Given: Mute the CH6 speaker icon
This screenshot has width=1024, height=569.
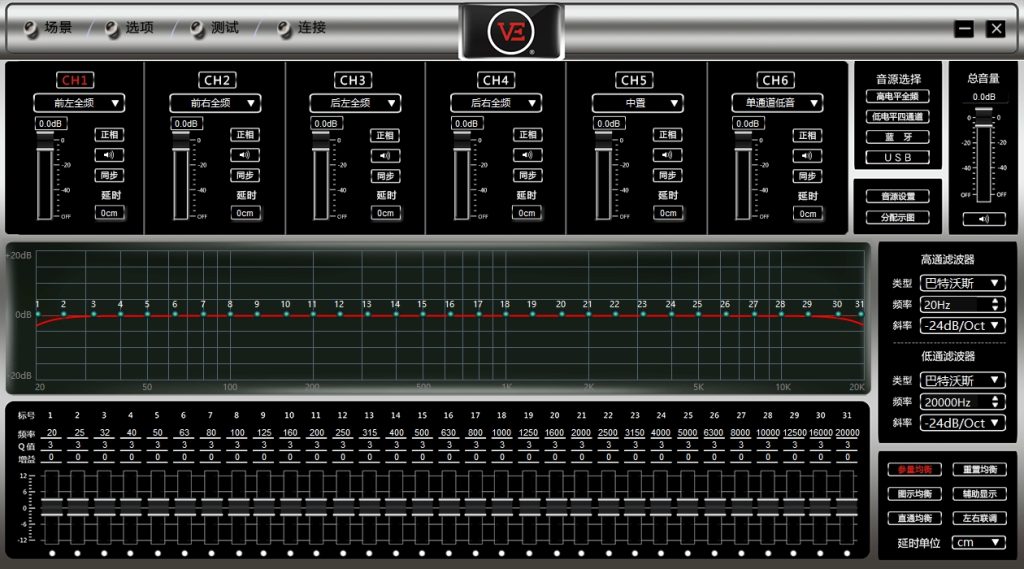Looking at the screenshot, I should [808, 155].
